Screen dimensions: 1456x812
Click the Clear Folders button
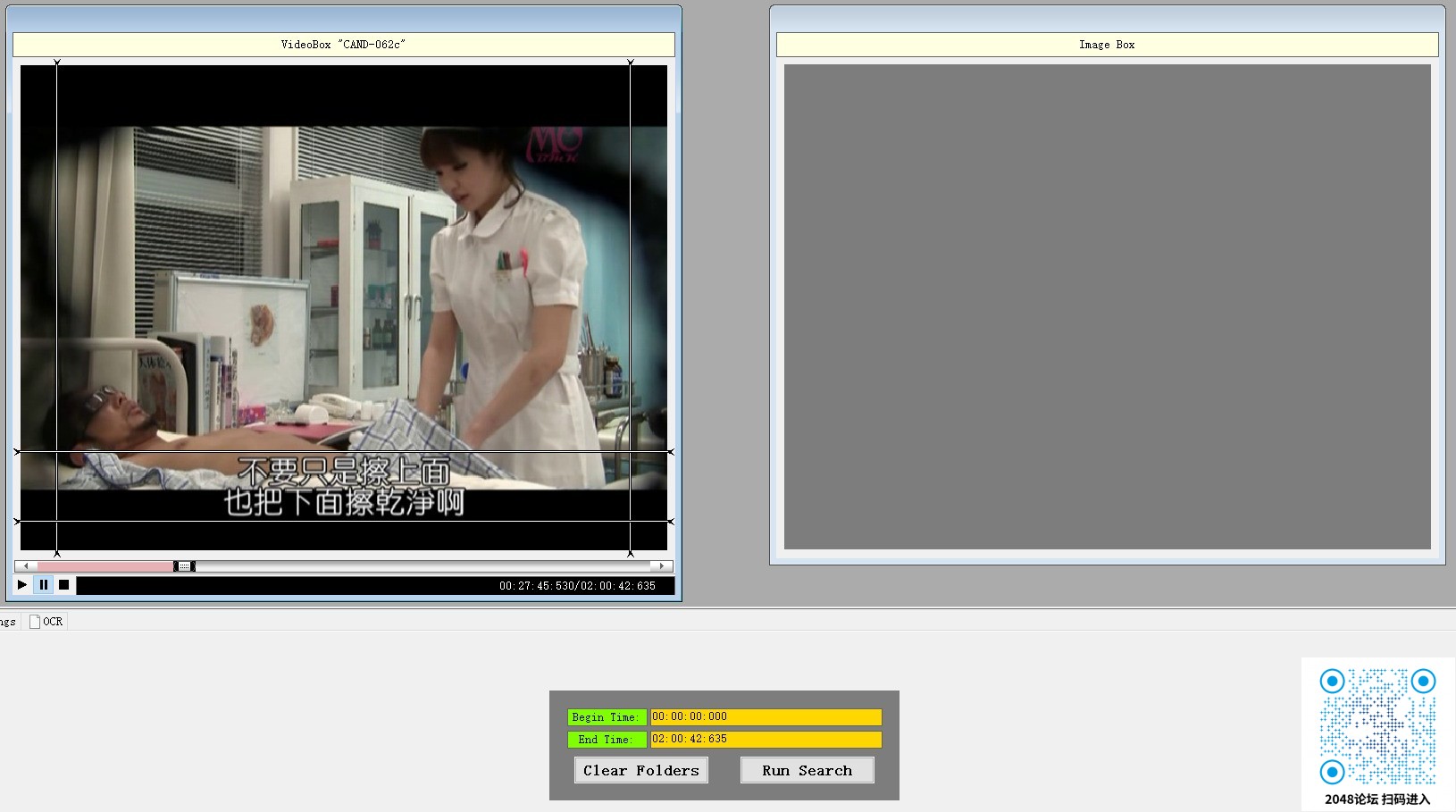[x=641, y=770]
